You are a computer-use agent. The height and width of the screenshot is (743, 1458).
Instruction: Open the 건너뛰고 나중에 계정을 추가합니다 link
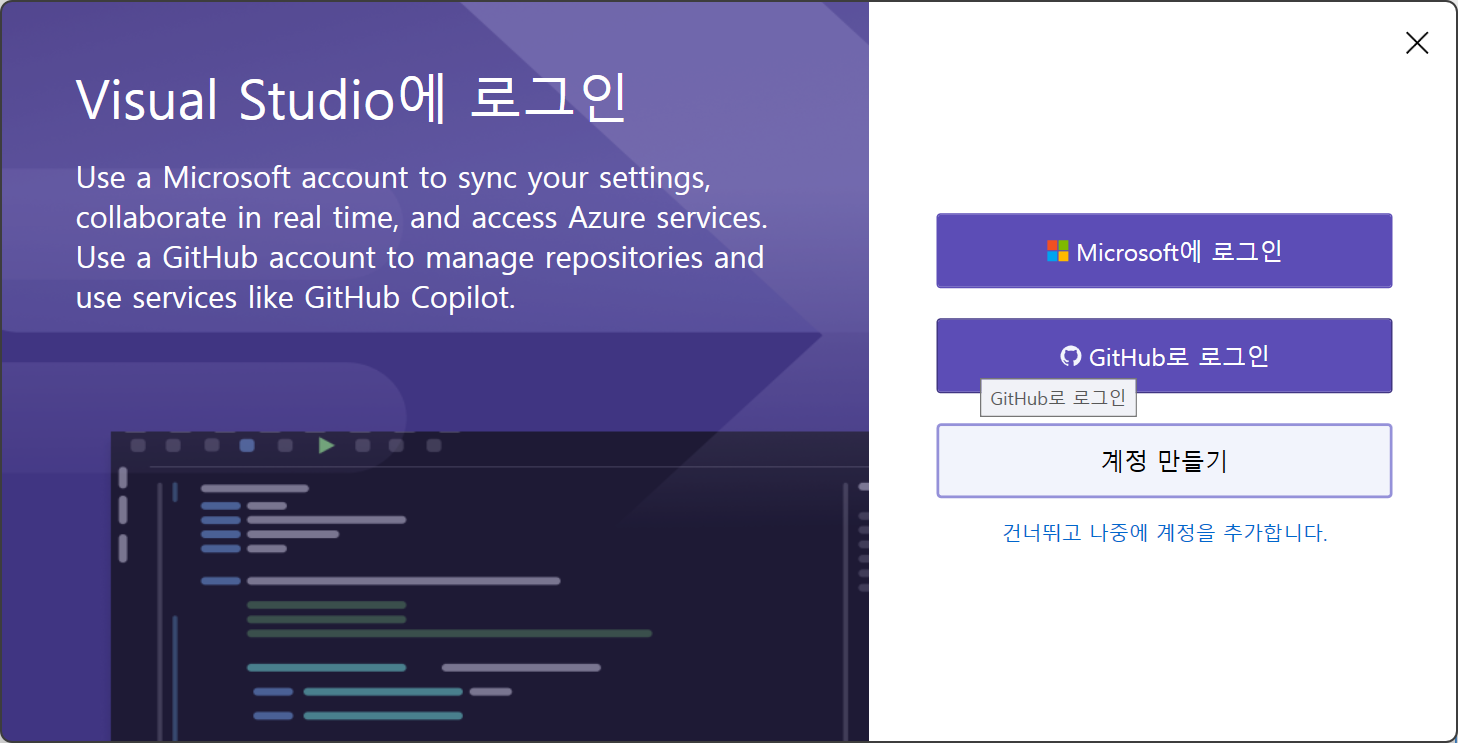[1165, 533]
